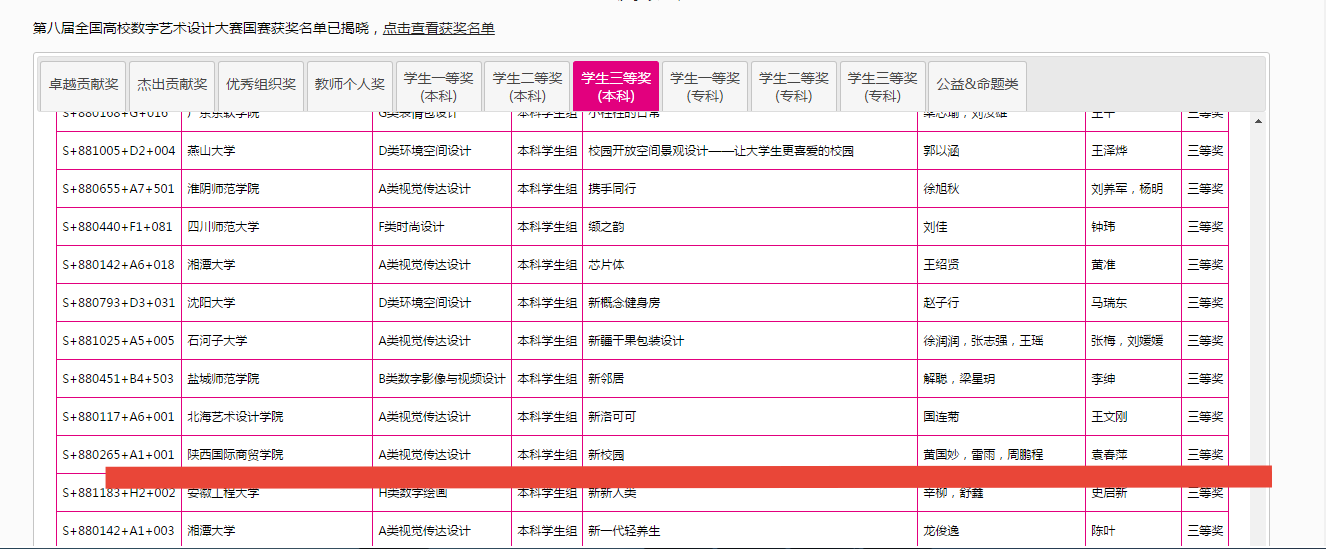Click the entry ID S+881025+A5+005
The height and width of the screenshot is (549, 1326).
pos(119,341)
